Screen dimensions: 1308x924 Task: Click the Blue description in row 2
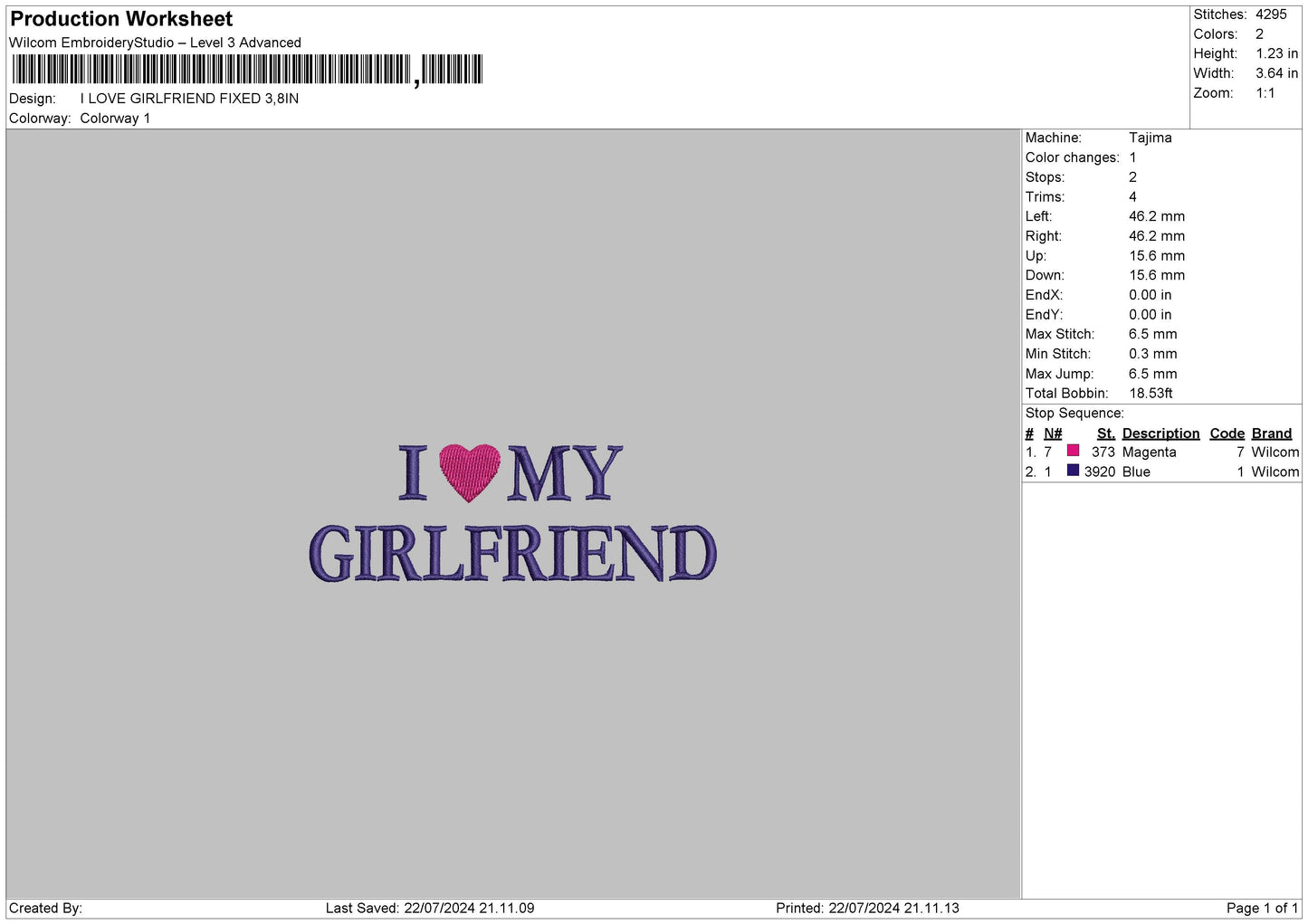pyautogui.click(x=1136, y=472)
